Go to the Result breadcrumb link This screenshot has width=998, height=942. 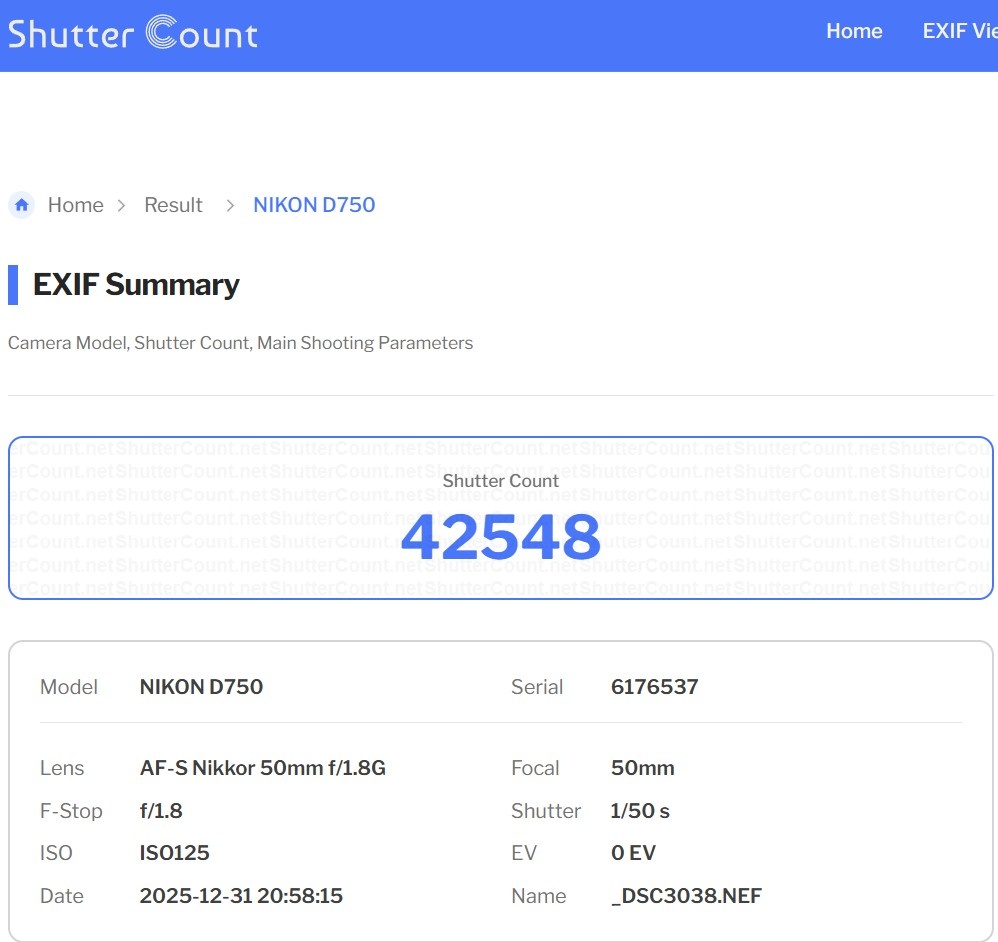[173, 205]
